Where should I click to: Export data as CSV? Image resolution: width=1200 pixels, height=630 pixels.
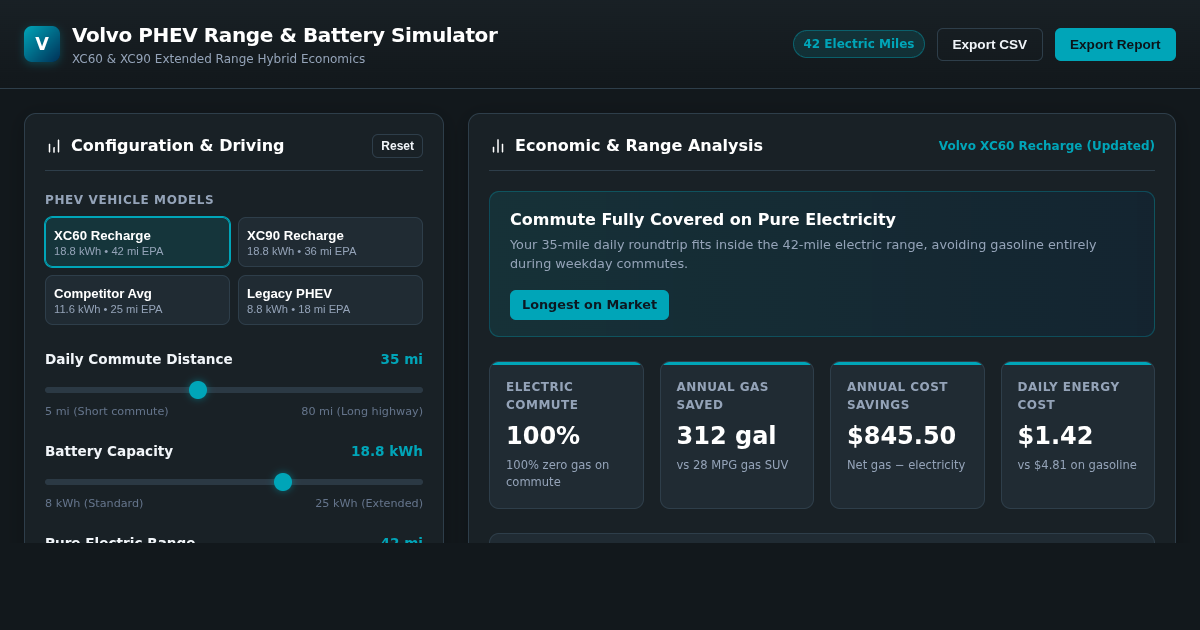tap(989, 44)
